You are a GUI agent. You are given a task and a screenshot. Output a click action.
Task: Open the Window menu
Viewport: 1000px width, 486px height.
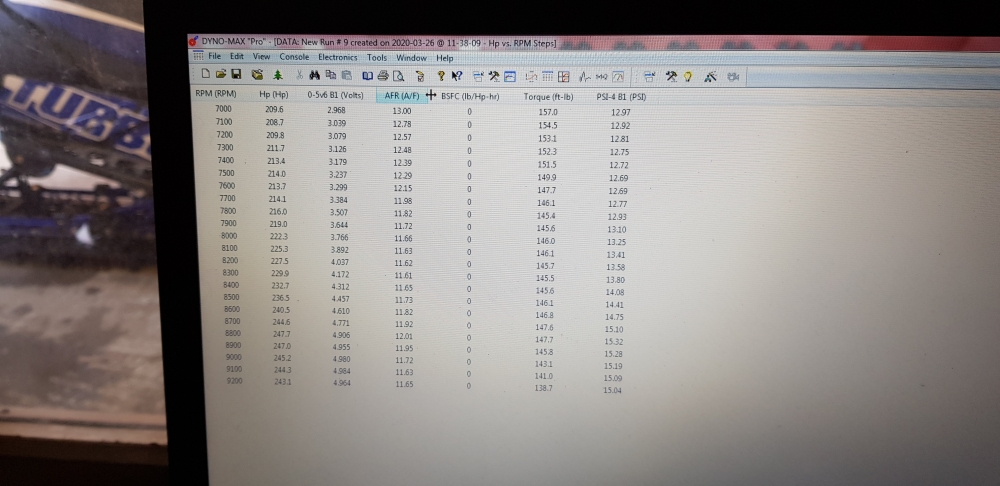(x=411, y=57)
